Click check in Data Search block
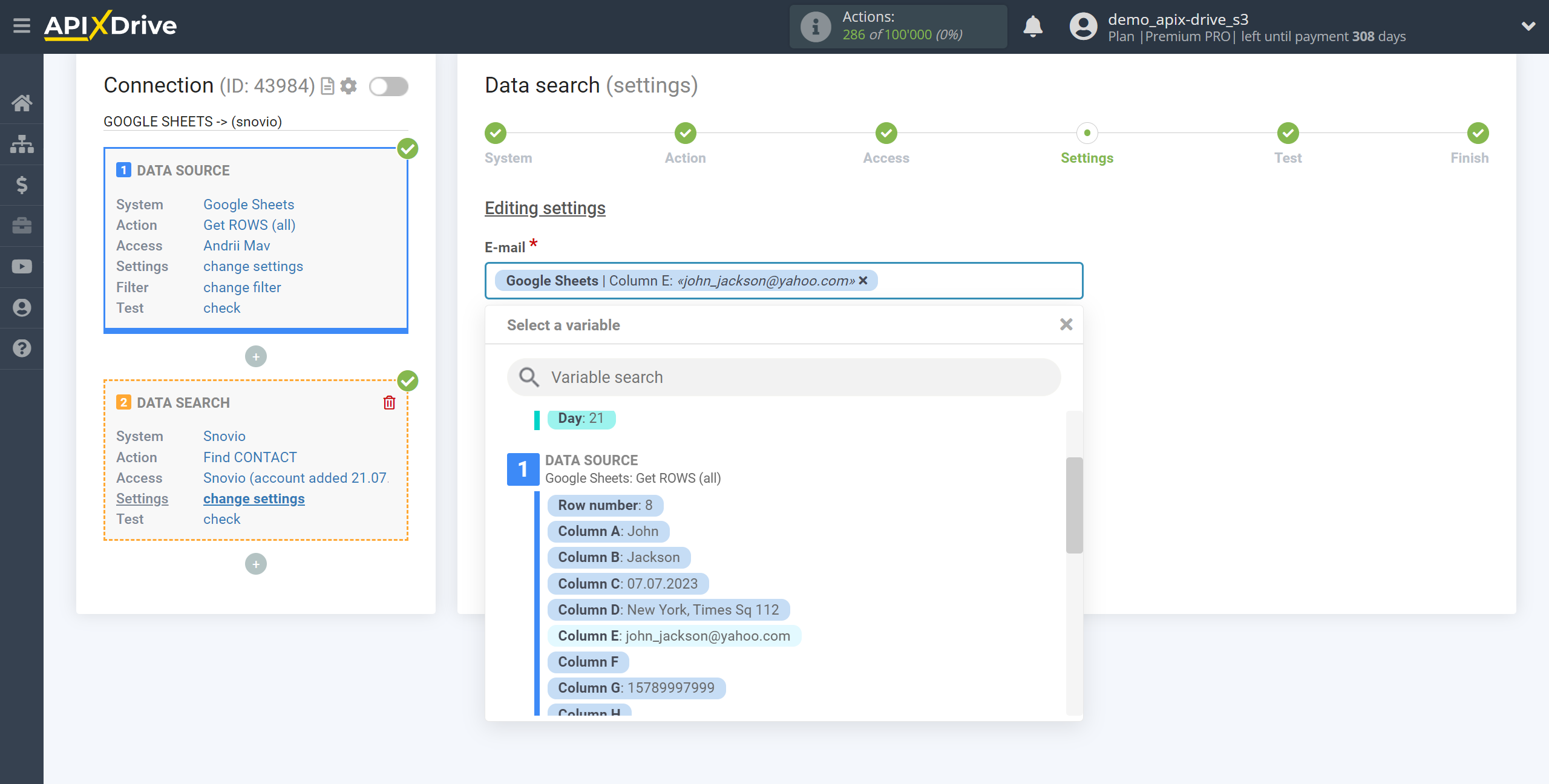Screen dimensions: 1549x784 point(221,519)
